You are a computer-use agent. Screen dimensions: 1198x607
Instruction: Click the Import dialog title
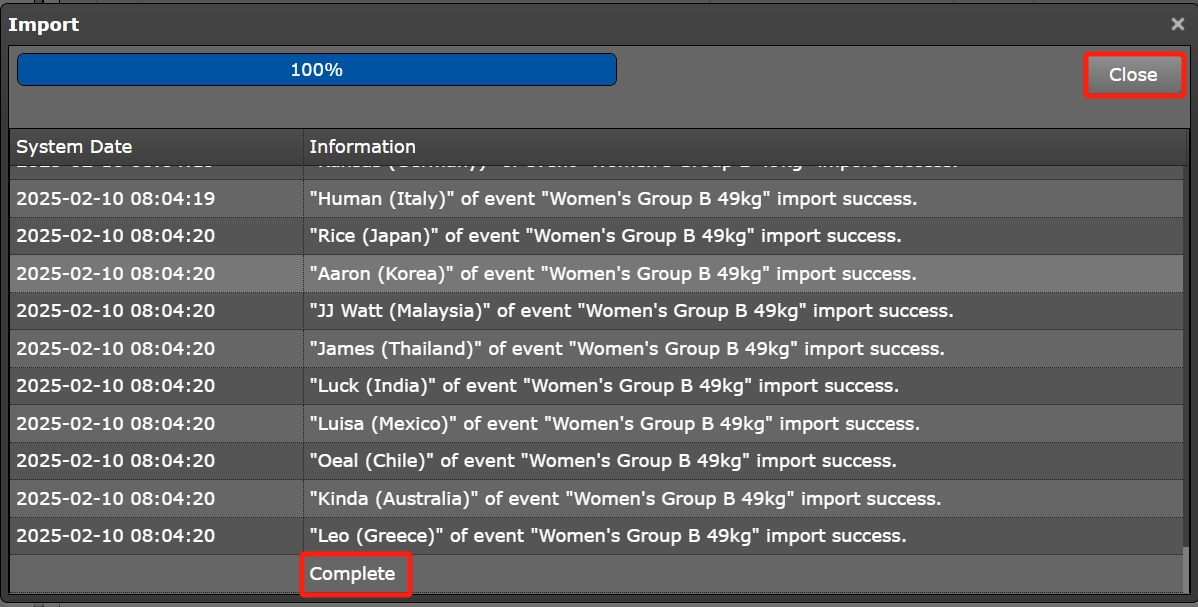[43, 24]
